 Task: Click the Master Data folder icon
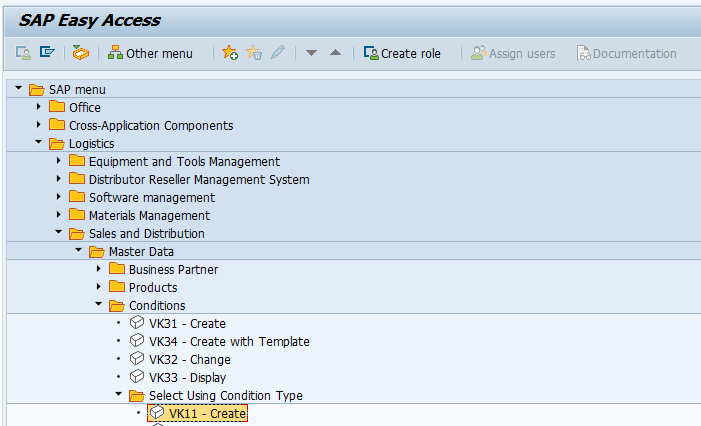[97, 252]
